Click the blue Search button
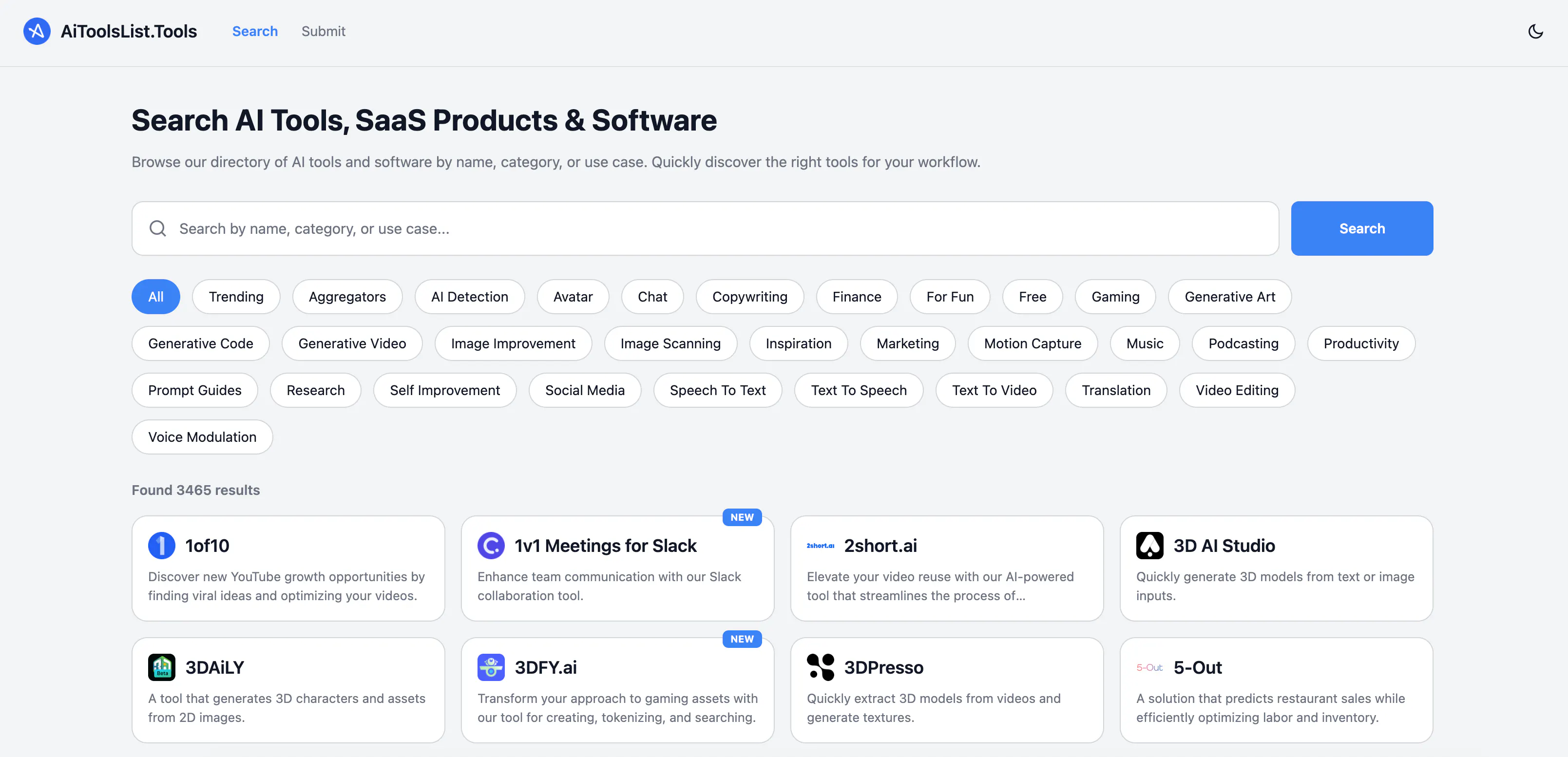The width and height of the screenshot is (1568, 757). [1362, 228]
